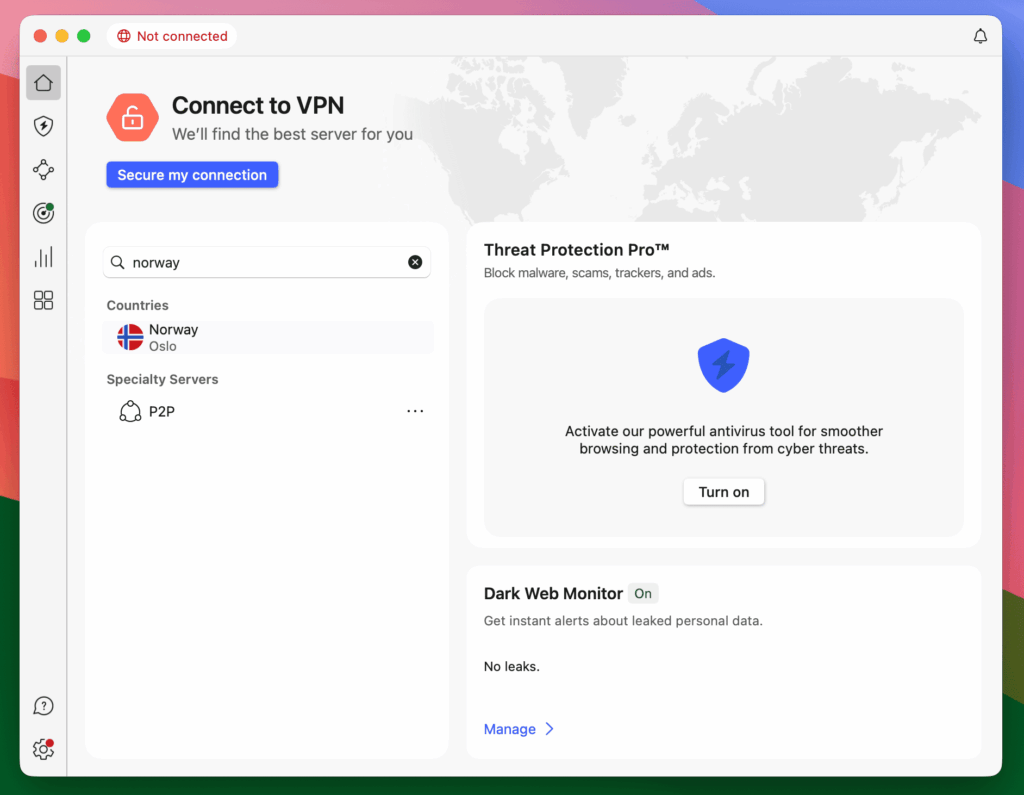Click the server search input field
The height and width of the screenshot is (795, 1024).
[x=265, y=262]
